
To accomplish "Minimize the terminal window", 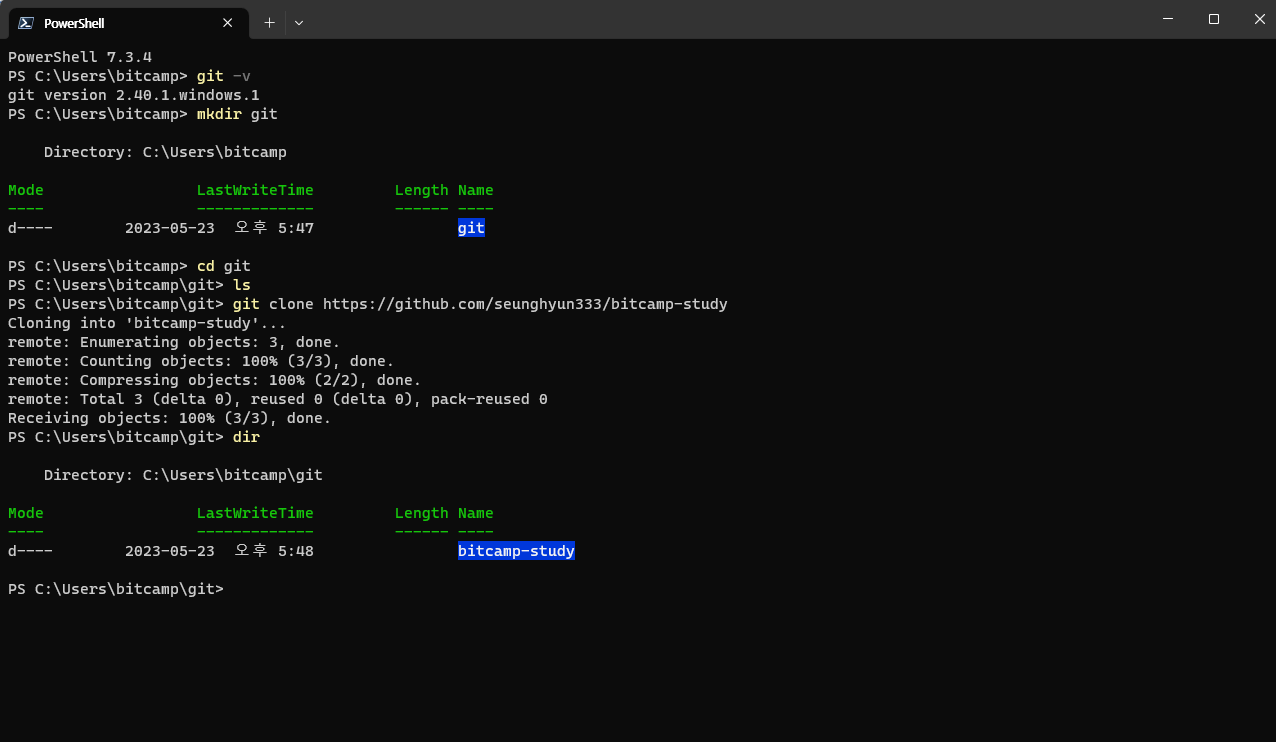I will coord(1167,19).
